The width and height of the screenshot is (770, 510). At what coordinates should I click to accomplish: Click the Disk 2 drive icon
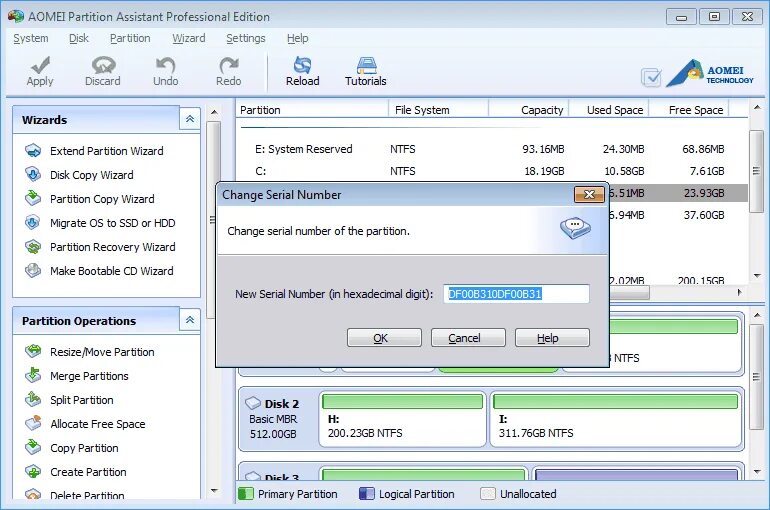pos(253,403)
